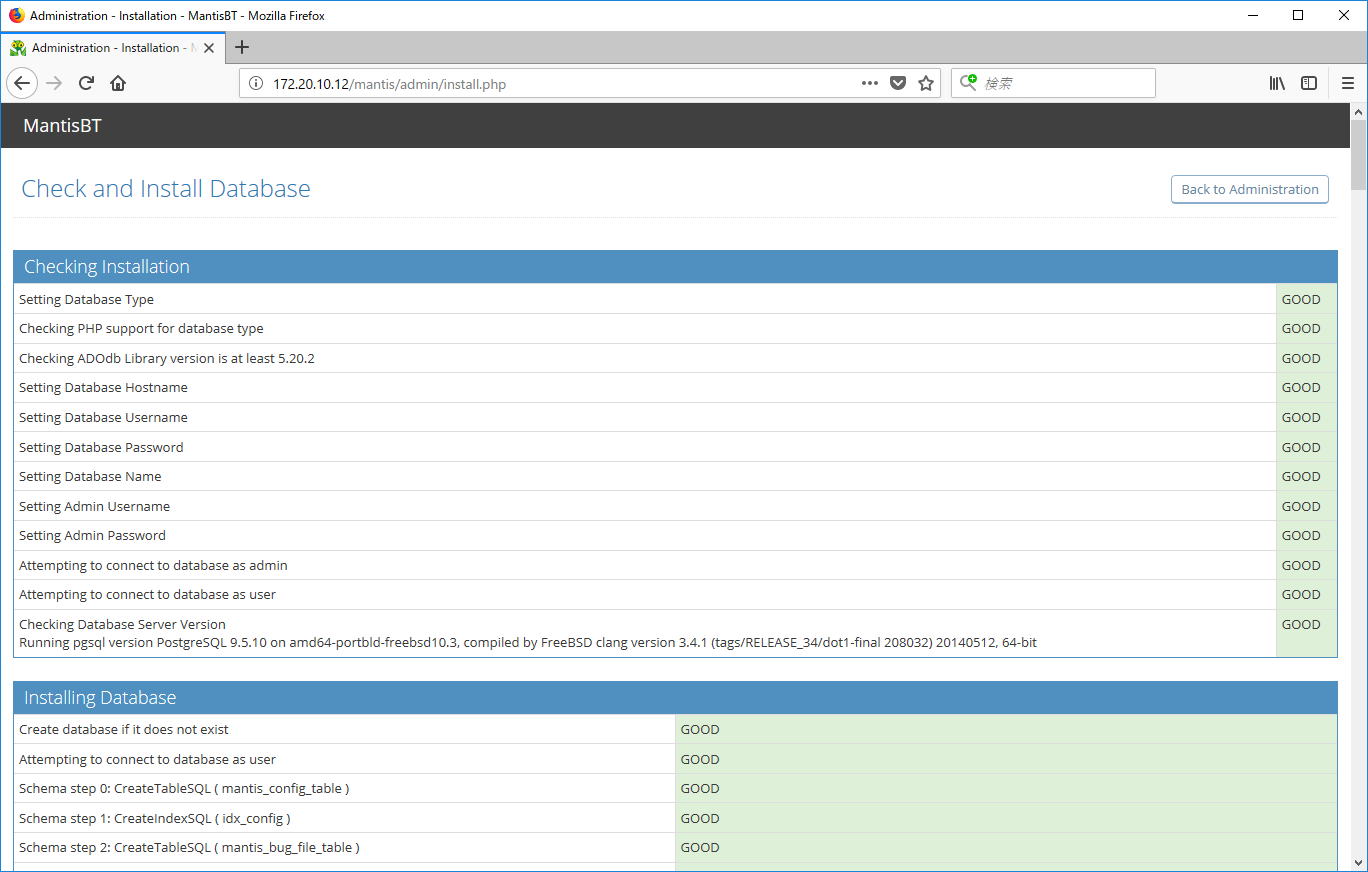Click GOOD beside the ADOdb Library check
The image size is (1368, 872).
[x=1301, y=358]
